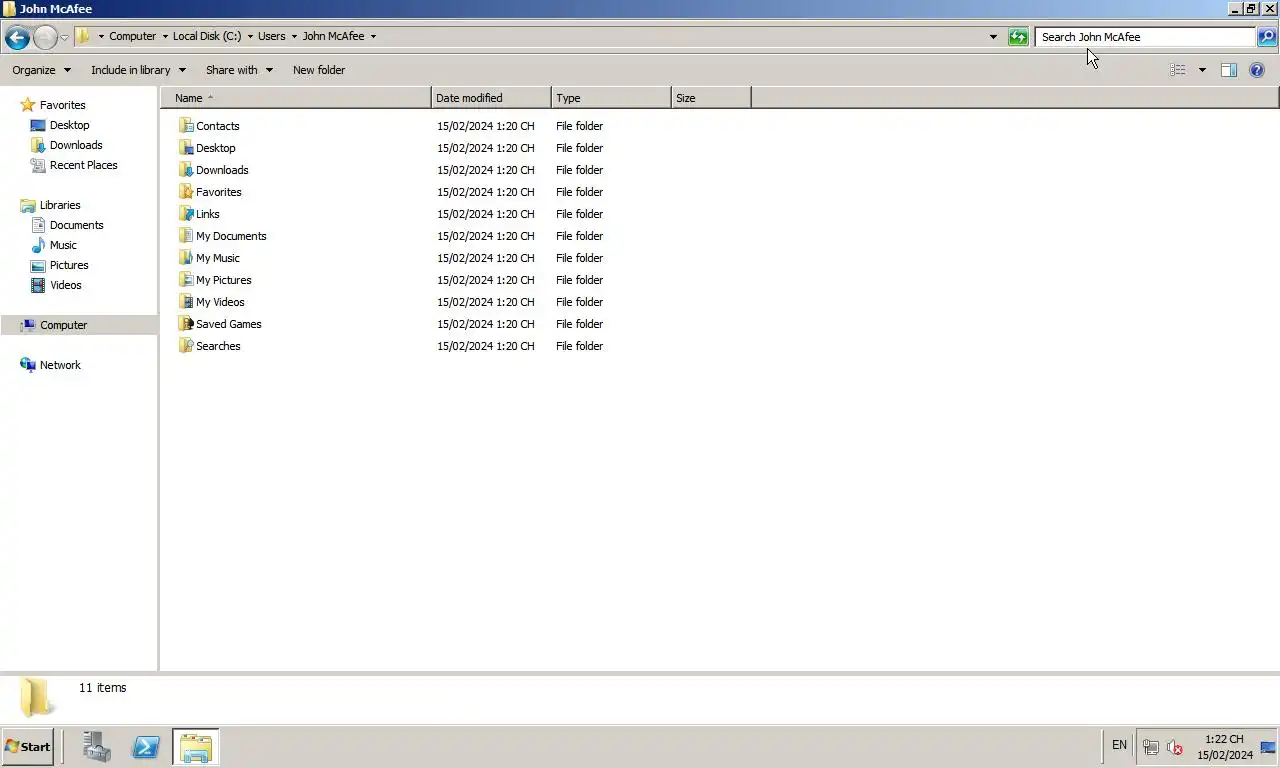This screenshot has height=768, width=1280.
Task: Select the My Pictures folder icon
Action: click(185, 280)
